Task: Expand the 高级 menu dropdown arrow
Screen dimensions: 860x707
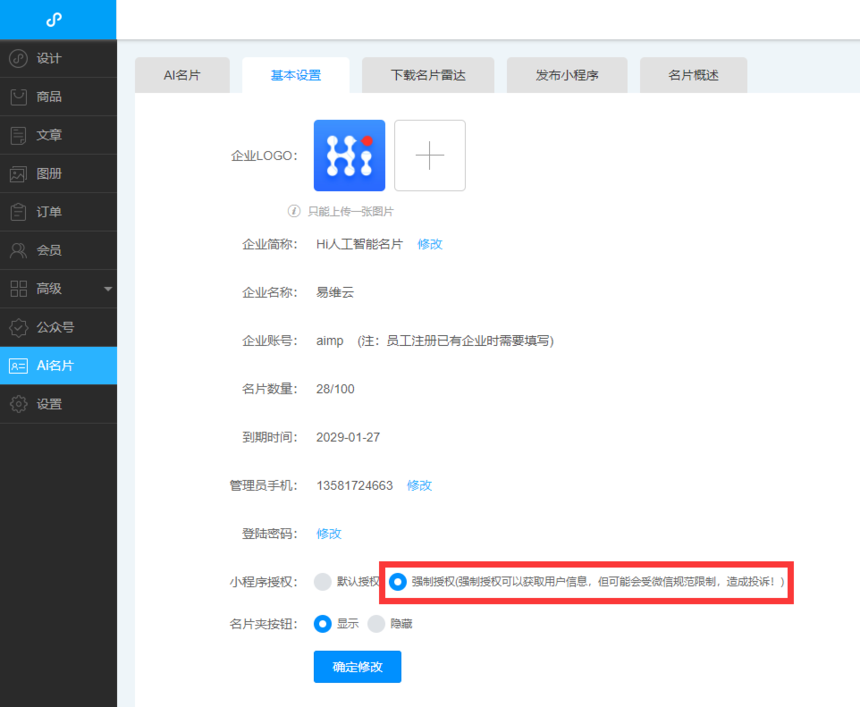Action: pos(108,289)
